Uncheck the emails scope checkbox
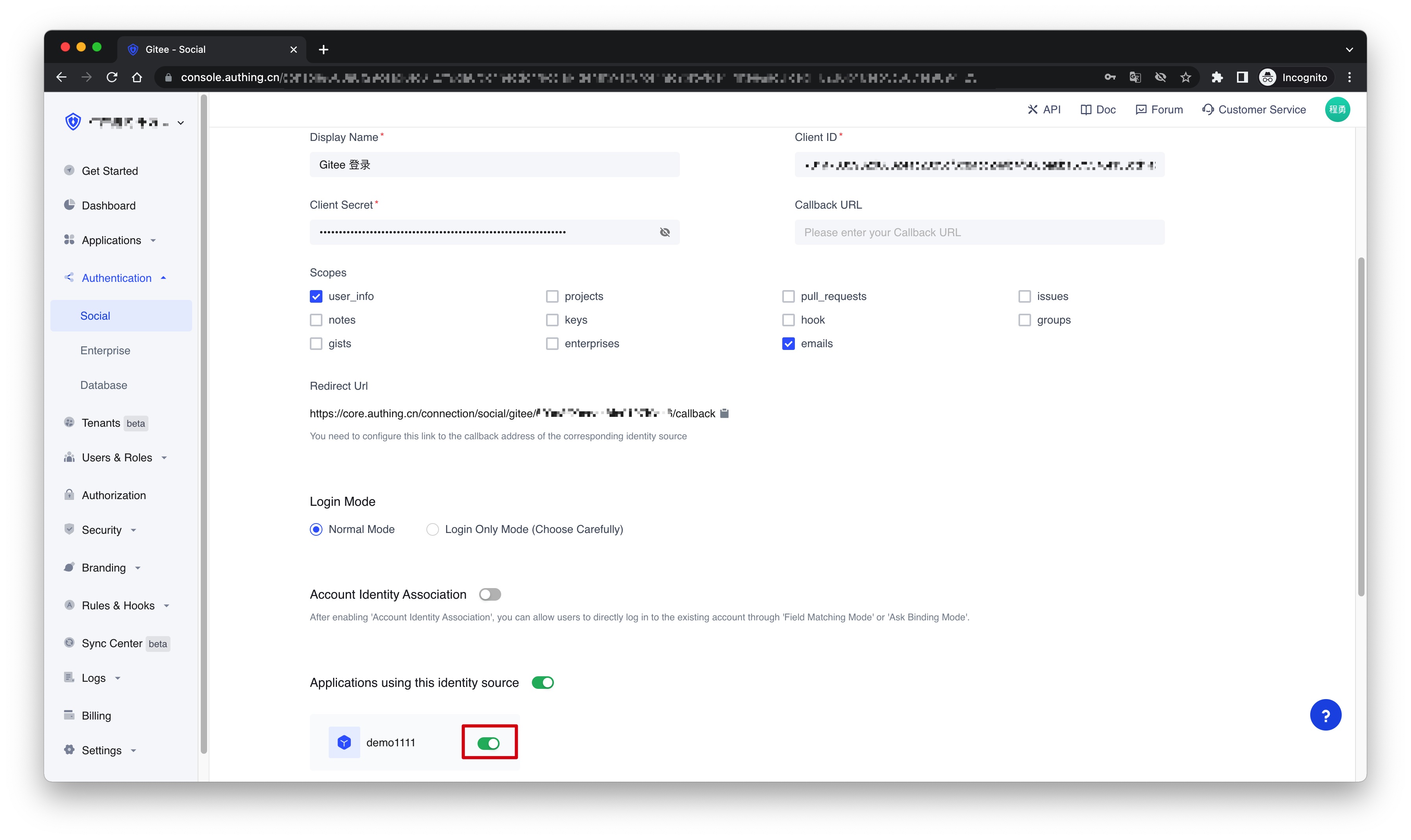The width and height of the screenshot is (1411, 840). tap(788, 344)
